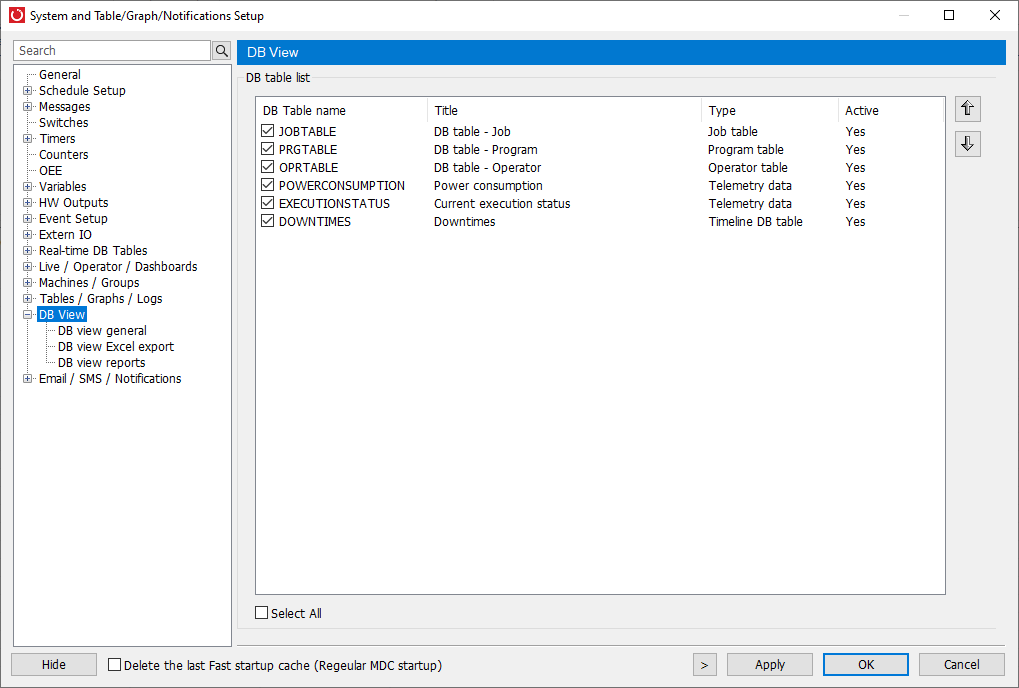Toggle the EXECUTIONSTATUS checkbox
Screen dimensions: 1019x688
point(267,203)
